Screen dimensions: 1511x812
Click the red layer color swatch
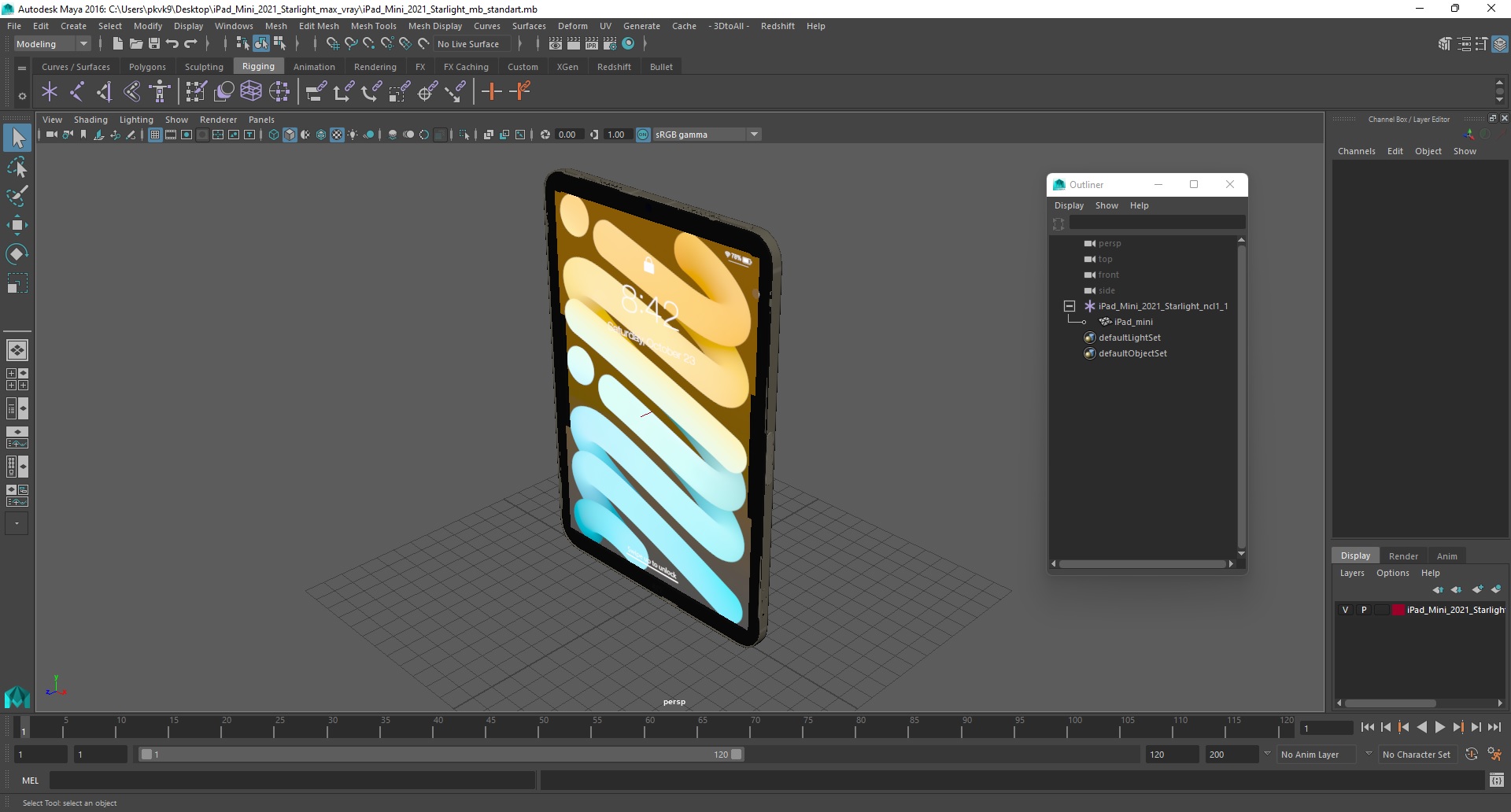pos(1398,610)
